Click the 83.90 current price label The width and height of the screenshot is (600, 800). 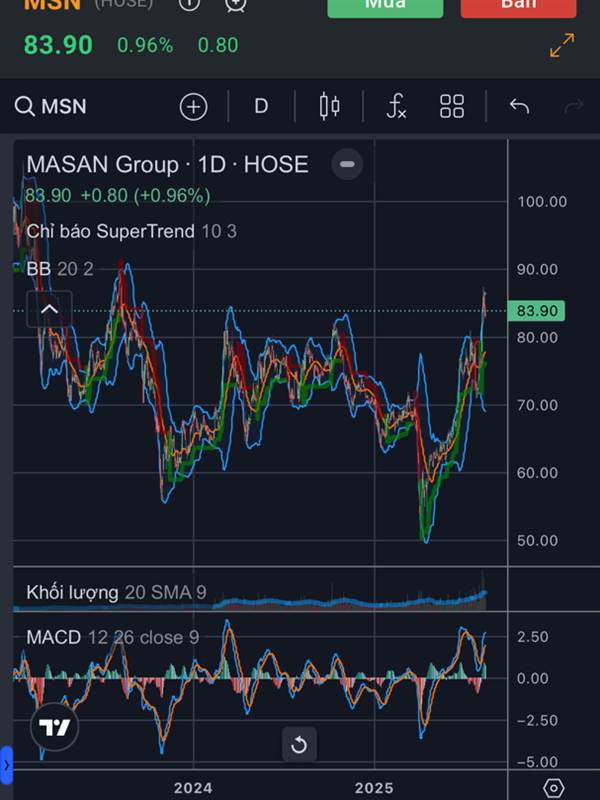536,311
